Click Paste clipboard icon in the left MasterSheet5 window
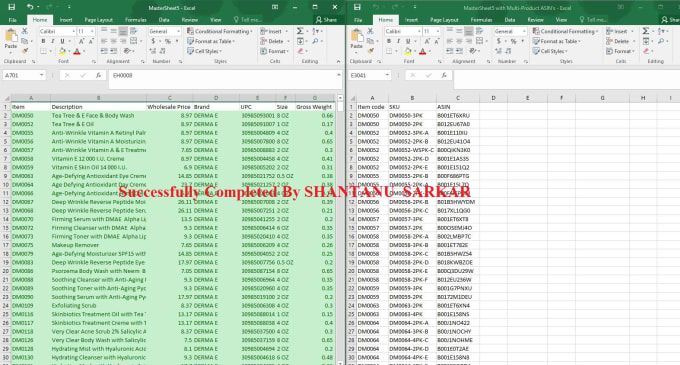 pyautogui.click(x=11, y=36)
